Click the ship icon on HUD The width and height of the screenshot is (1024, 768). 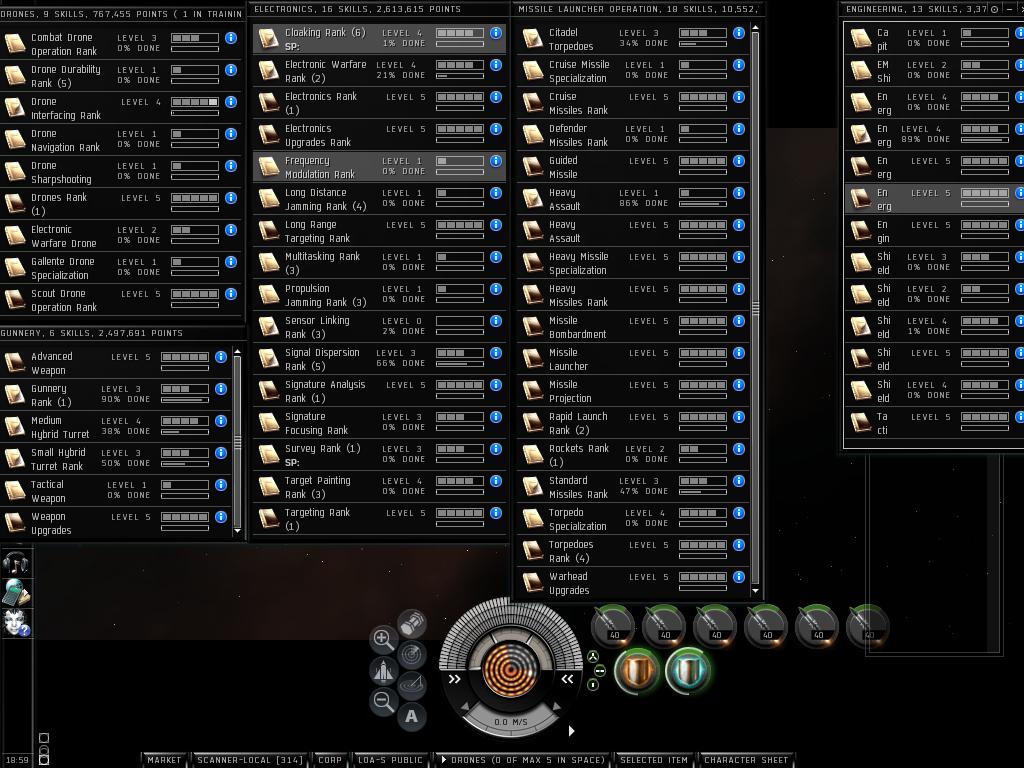[x=383, y=670]
